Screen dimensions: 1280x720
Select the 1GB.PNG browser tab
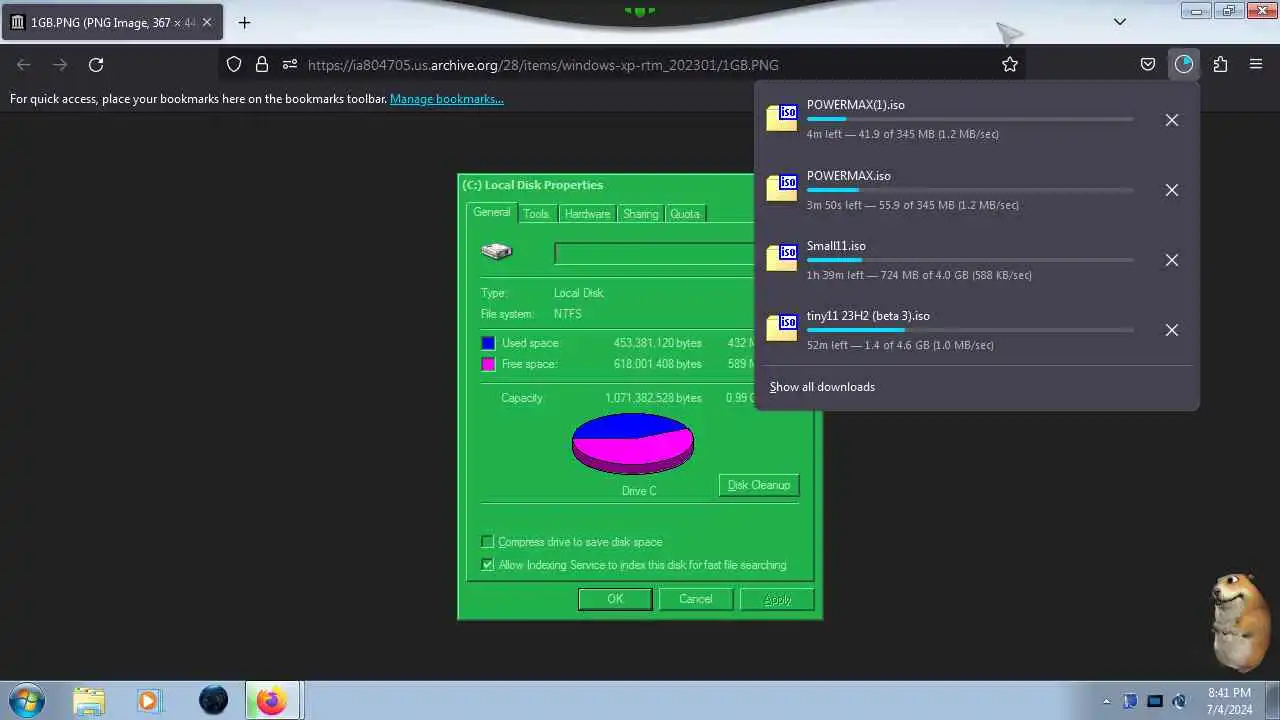112,22
